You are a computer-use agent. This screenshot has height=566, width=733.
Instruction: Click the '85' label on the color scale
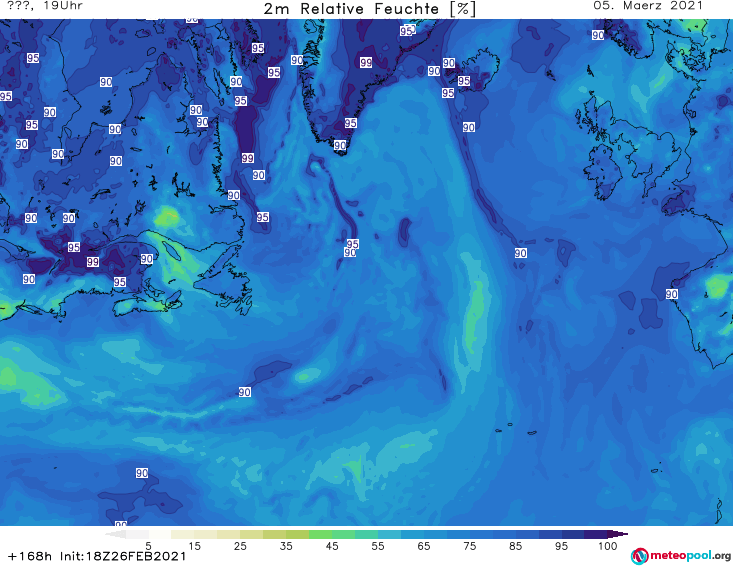tap(515, 546)
